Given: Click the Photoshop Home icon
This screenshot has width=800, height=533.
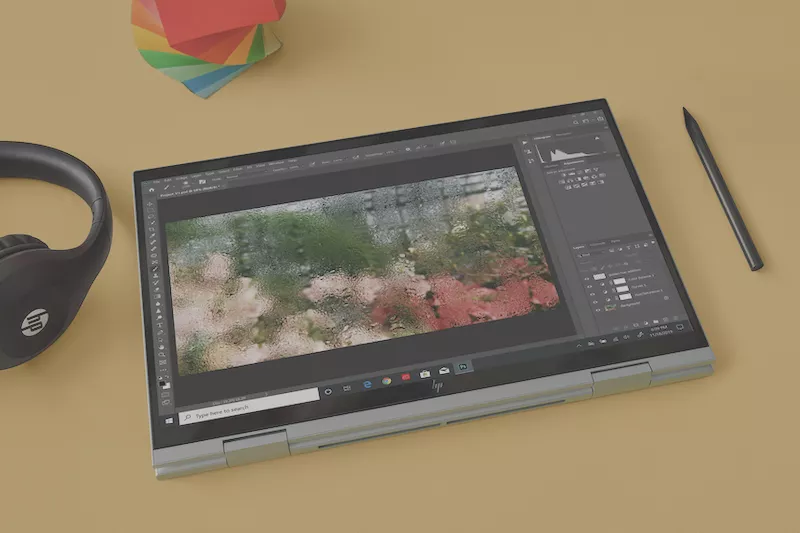Looking at the screenshot, I should 152,190.
